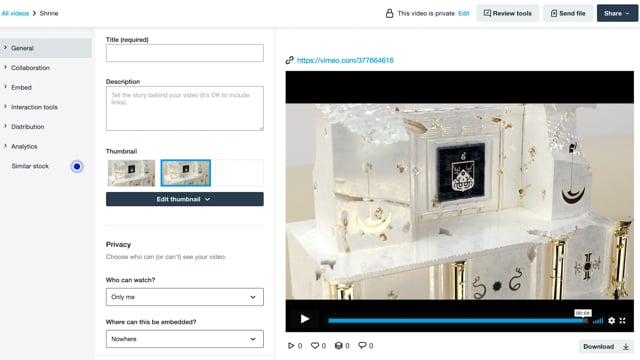Screen dimensions: 640x360
Task: Select the blank third thumbnail slot
Action: tap(239, 173)
